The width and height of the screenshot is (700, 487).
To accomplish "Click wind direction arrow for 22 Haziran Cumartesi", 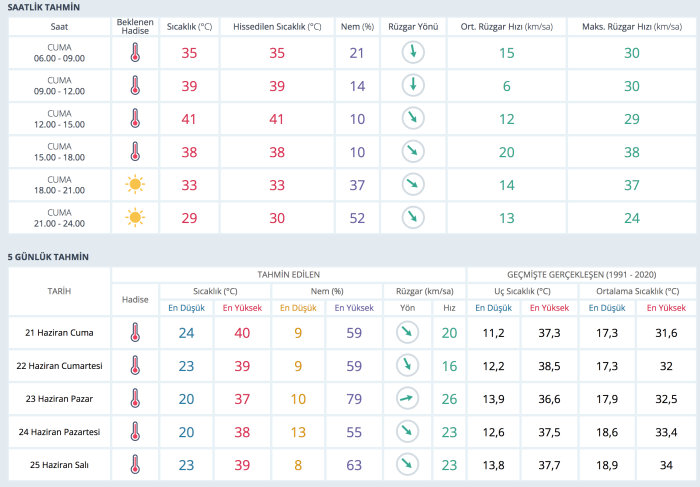I will coord(407,366).
